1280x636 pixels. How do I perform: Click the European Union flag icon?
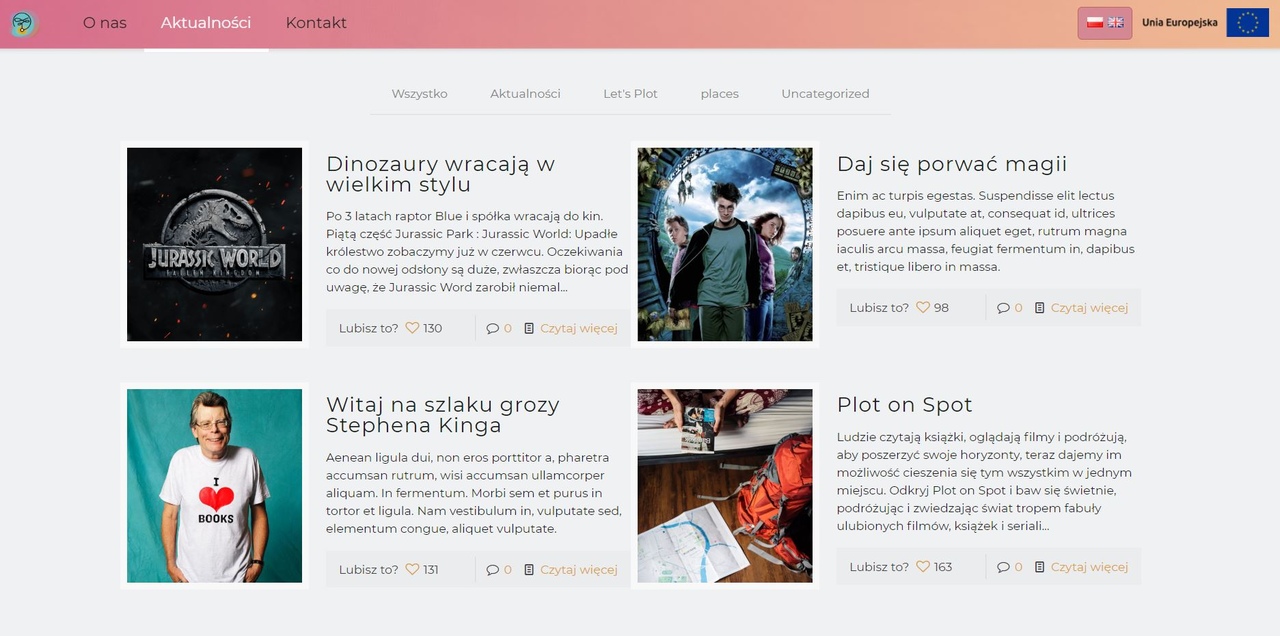coord(1247,23)
